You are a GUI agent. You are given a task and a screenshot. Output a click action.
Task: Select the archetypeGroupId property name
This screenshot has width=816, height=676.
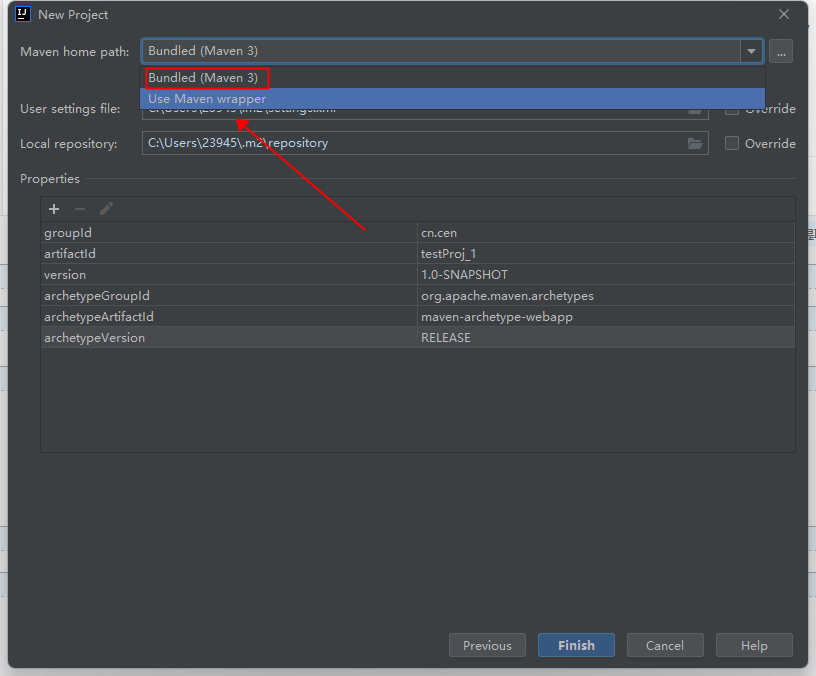tap(97, 296)
